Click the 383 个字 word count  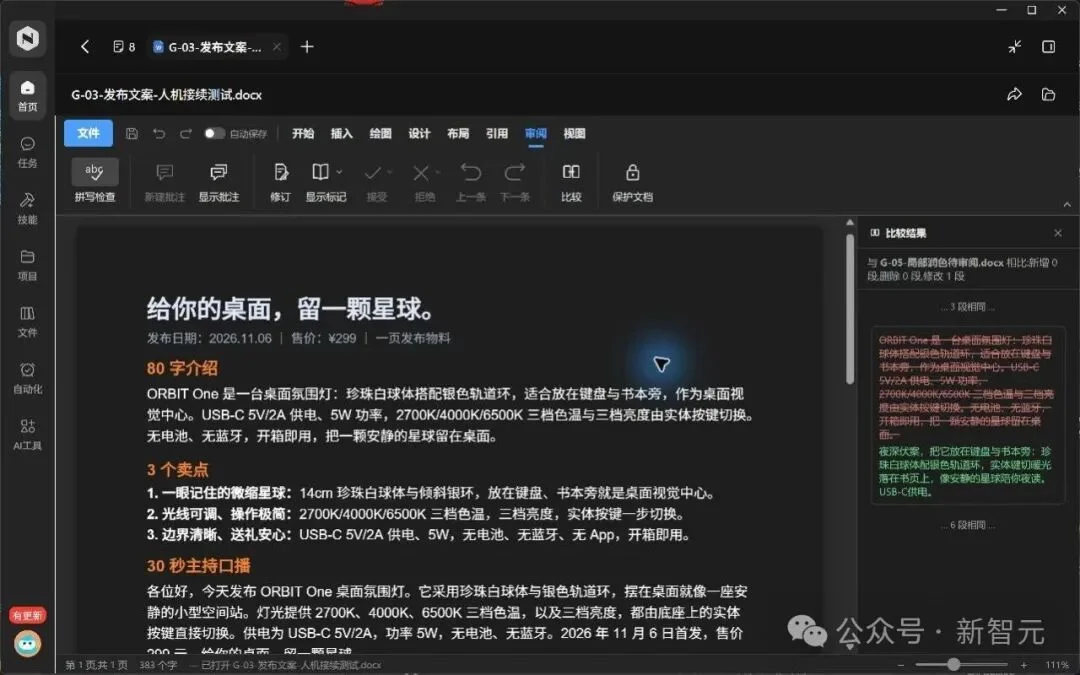click(x=158, y=665)
